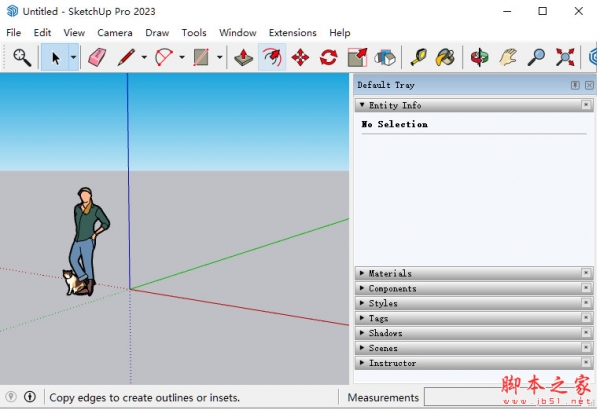The height and width of the screenshot is (410, 600).
Task: Open the Help menu
Action: point(340,33)
